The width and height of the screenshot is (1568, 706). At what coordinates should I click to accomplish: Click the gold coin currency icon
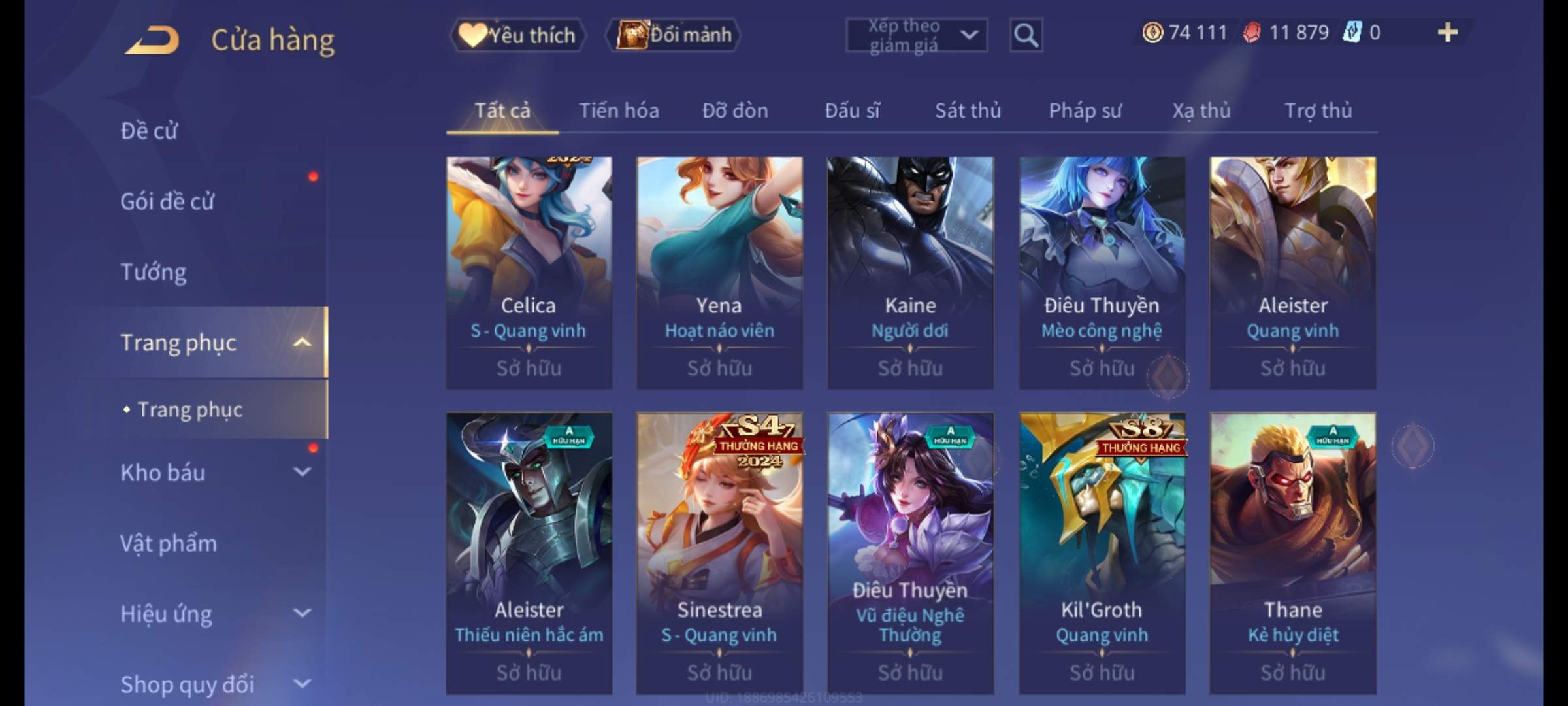(1152, 33)
